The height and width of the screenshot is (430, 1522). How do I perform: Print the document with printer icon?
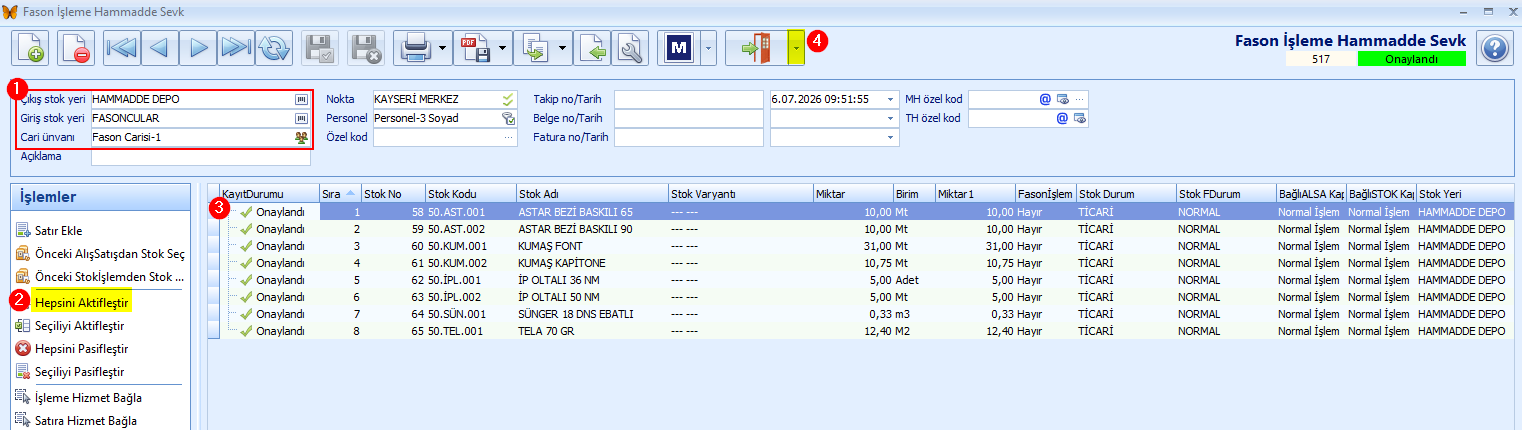tap(414, 47)
